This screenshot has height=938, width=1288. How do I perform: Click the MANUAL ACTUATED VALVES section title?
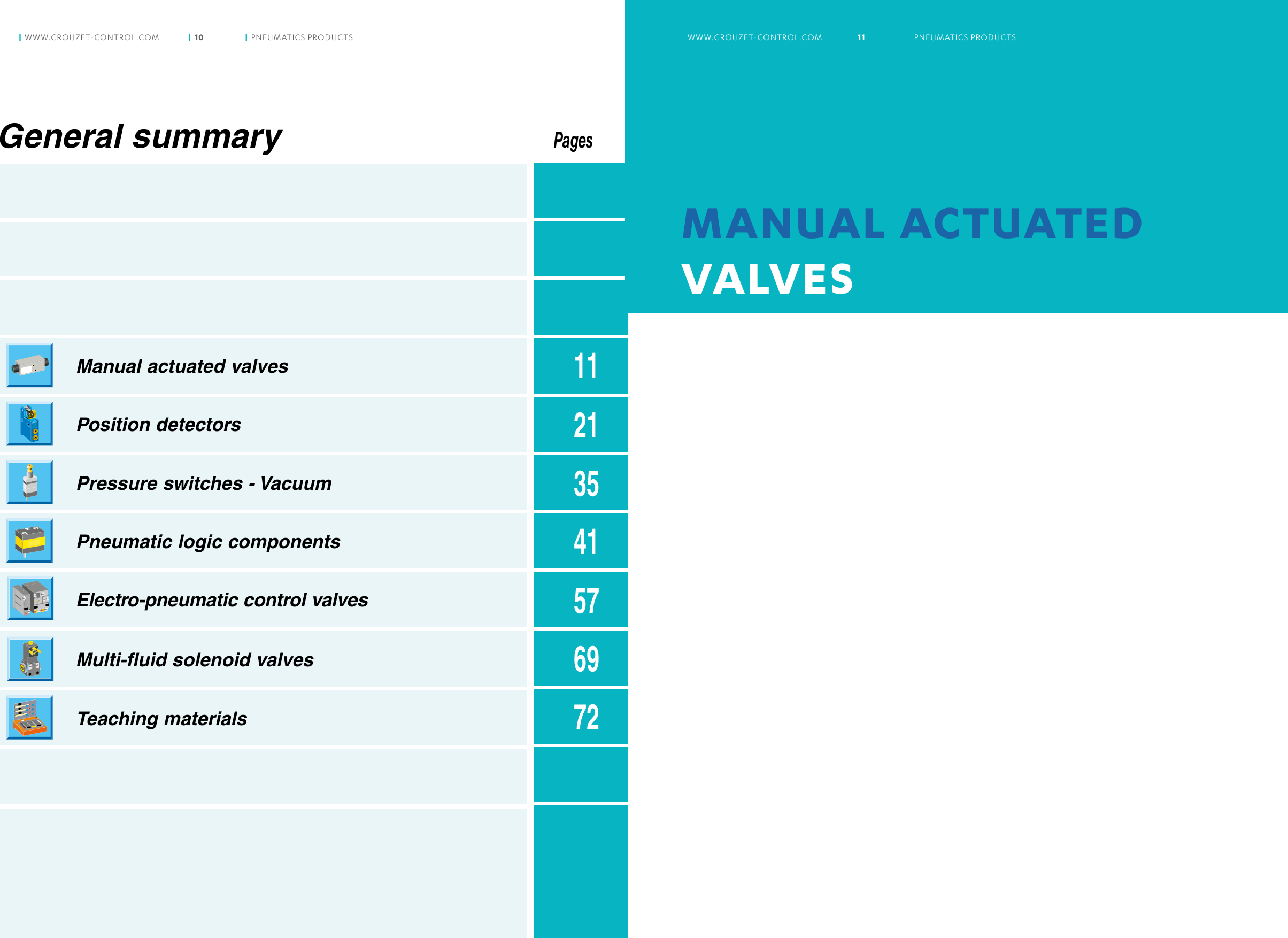[912, 250]
